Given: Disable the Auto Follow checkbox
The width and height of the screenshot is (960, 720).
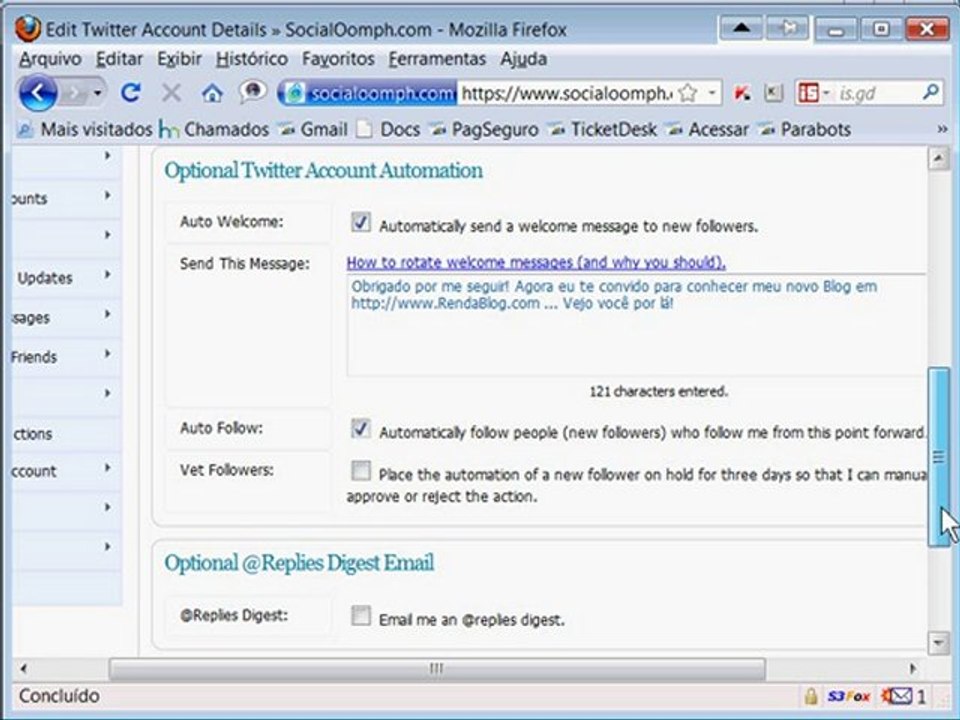Looking at the screenshot, I should pyautogui.click(x=361, y=429).
